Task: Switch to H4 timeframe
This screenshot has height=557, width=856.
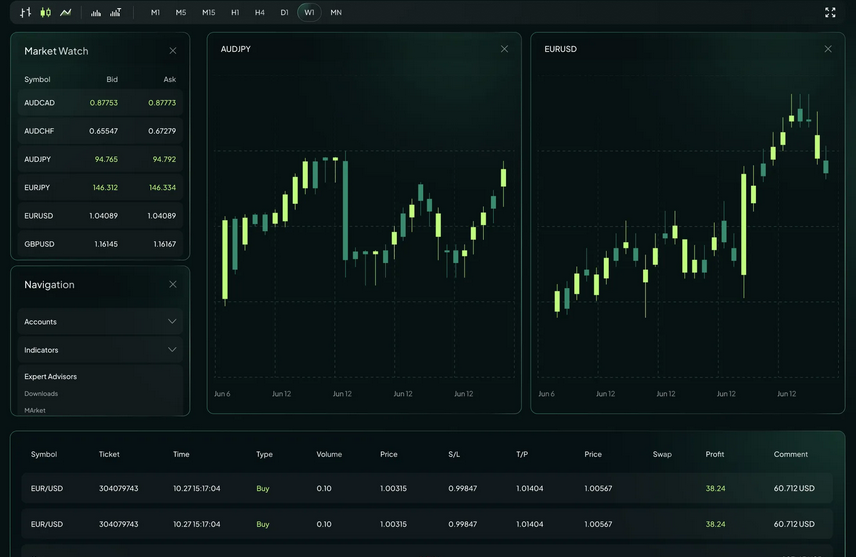Action: [259, 13]
